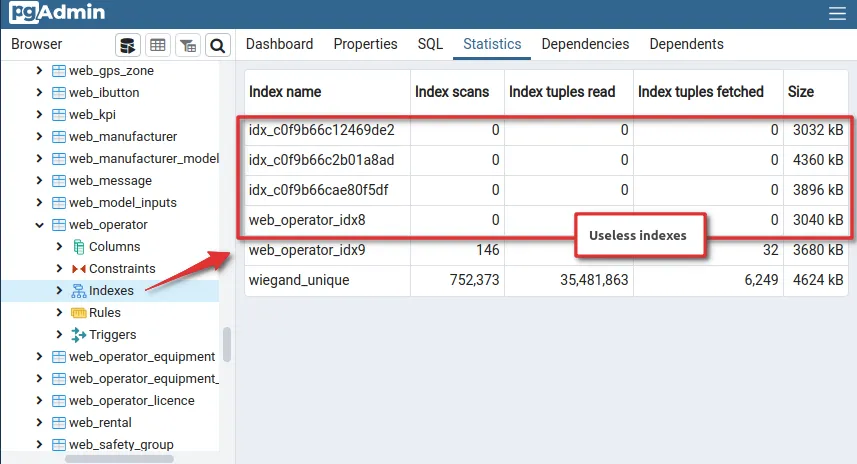Open the Search Objects magnifier icon
The height and width of the screenshot is (464, 857).
point(218,45)
